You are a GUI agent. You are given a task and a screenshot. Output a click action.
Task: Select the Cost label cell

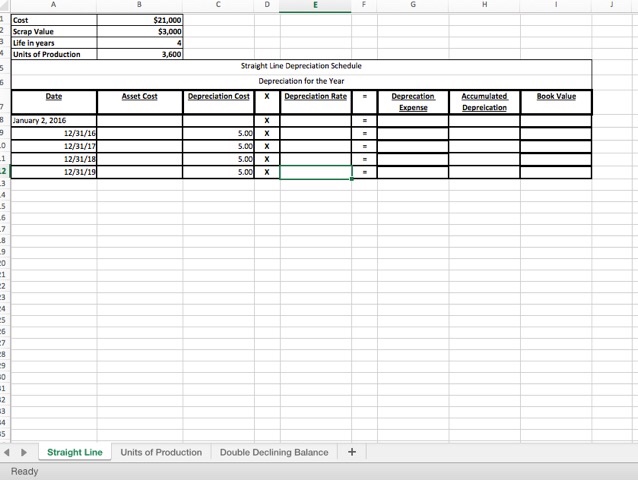pyautogui.click(x=54, y=20)
